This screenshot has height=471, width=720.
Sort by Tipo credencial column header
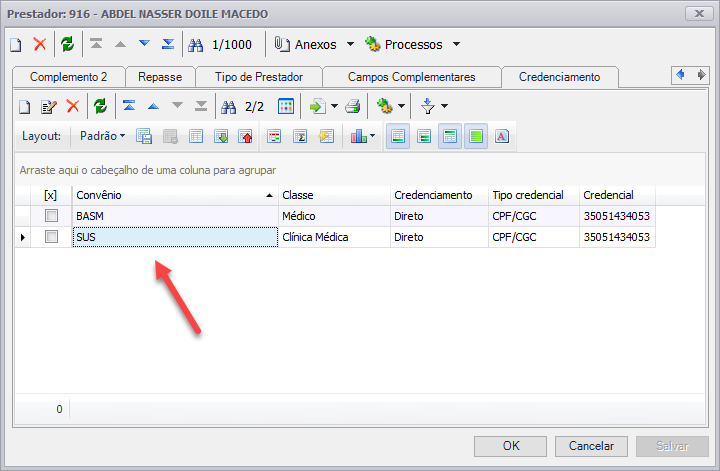[534, 195]
